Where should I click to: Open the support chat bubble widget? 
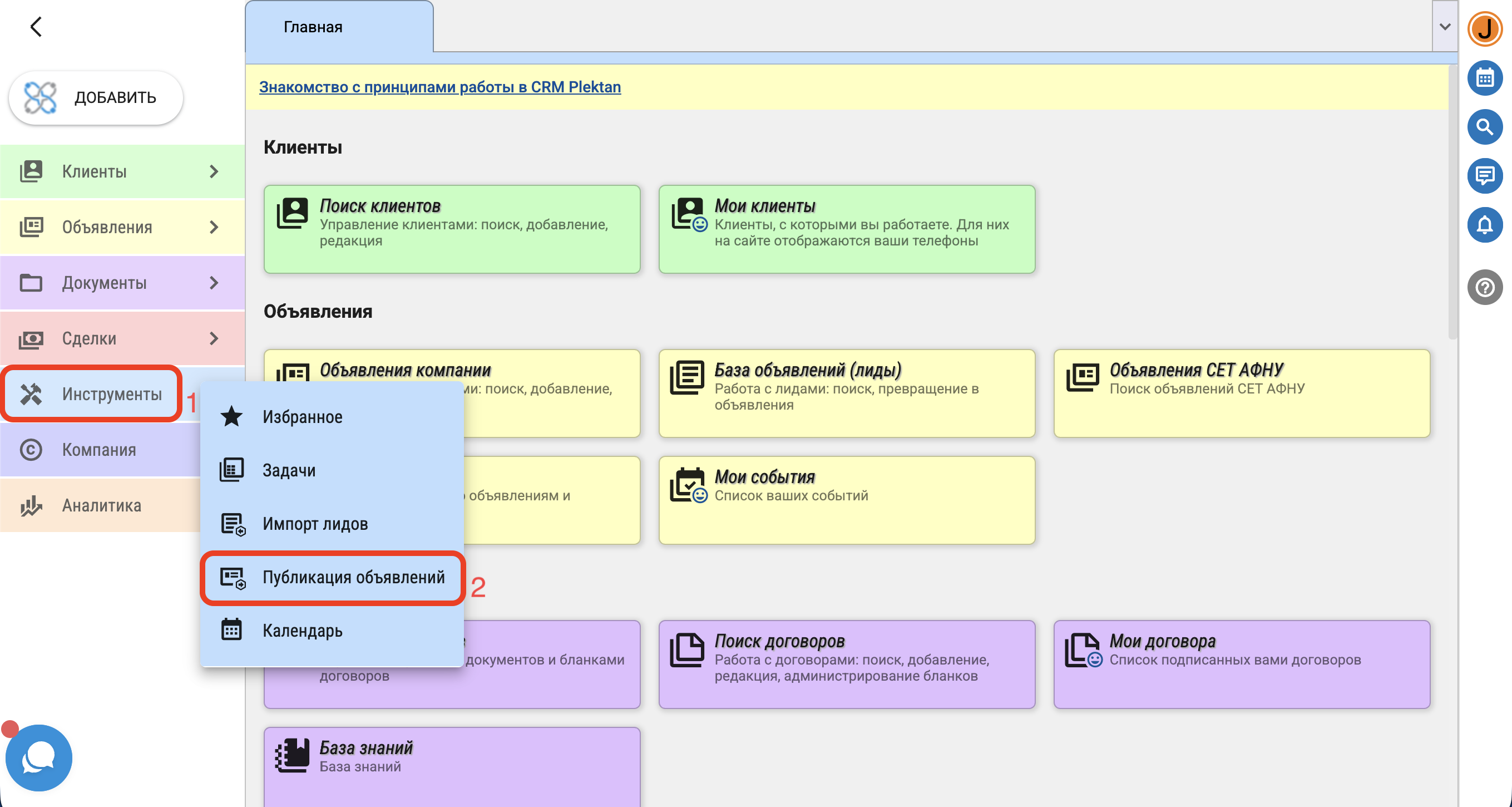pyautogui.click(x=39, y=757)
